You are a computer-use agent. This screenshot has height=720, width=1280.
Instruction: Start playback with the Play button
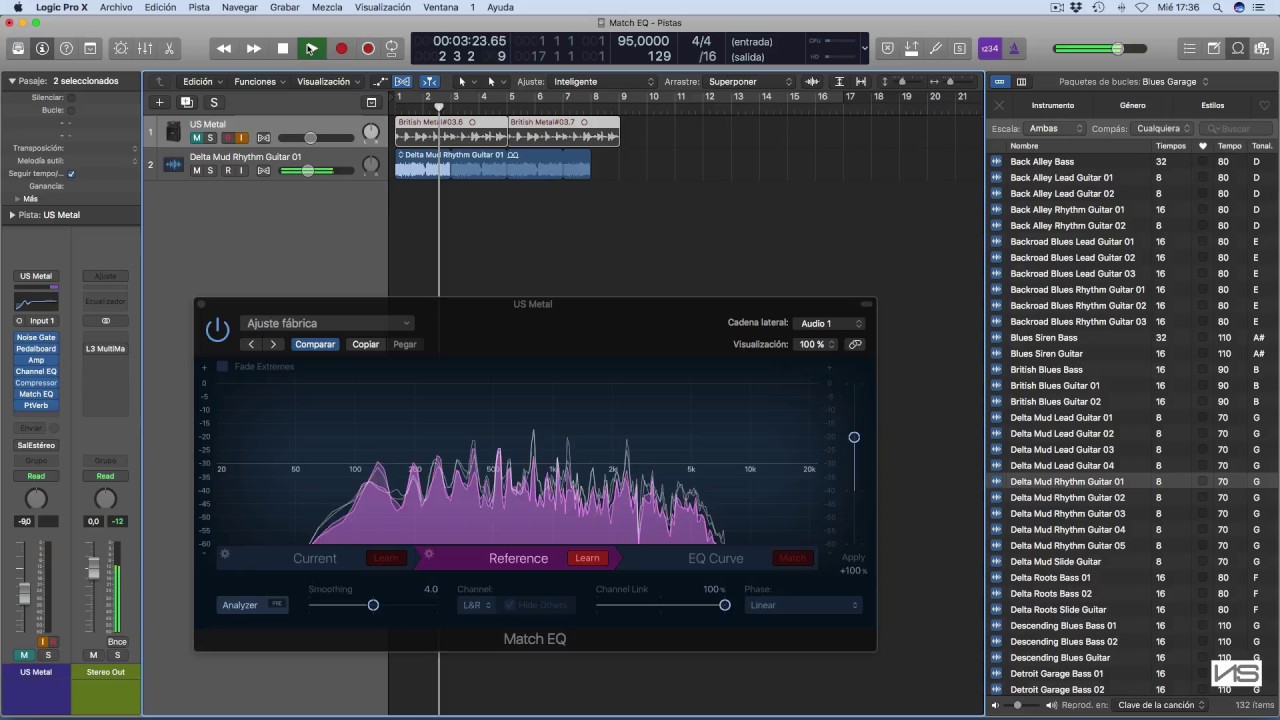[311, 48]
